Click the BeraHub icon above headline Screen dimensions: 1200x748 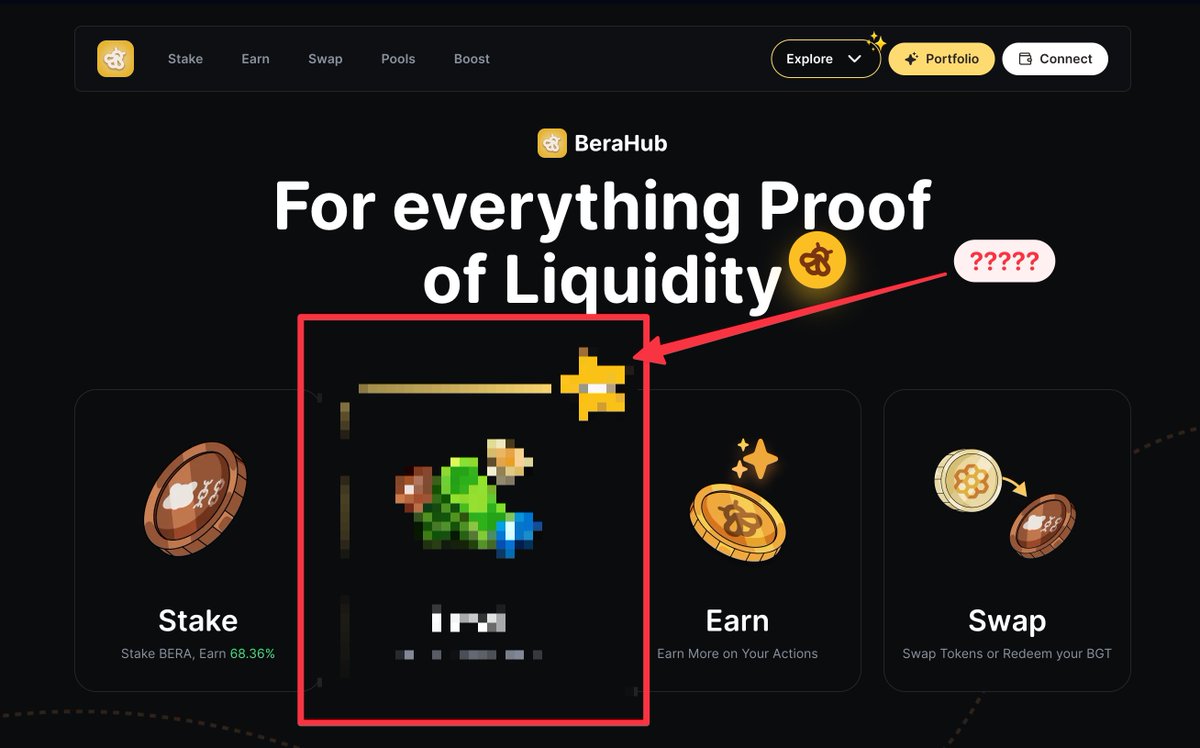[552, 143]
